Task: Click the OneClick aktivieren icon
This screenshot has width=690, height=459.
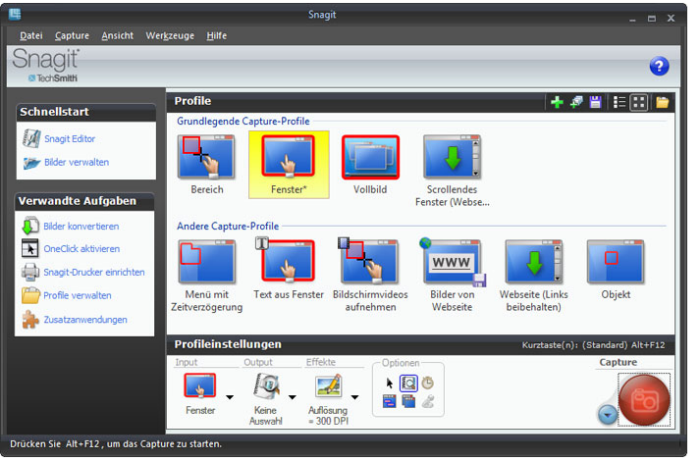Action: (x=30, y=248)
